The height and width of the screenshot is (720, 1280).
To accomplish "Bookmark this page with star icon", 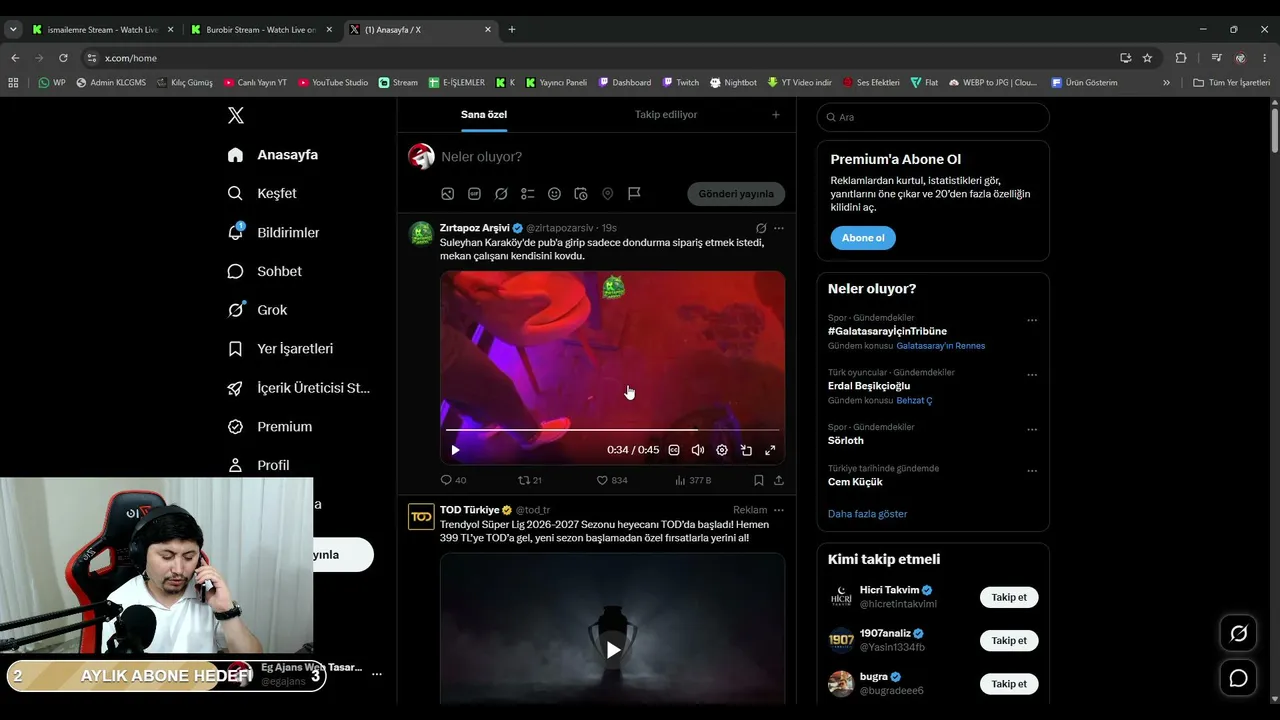I will point(1147,58).
